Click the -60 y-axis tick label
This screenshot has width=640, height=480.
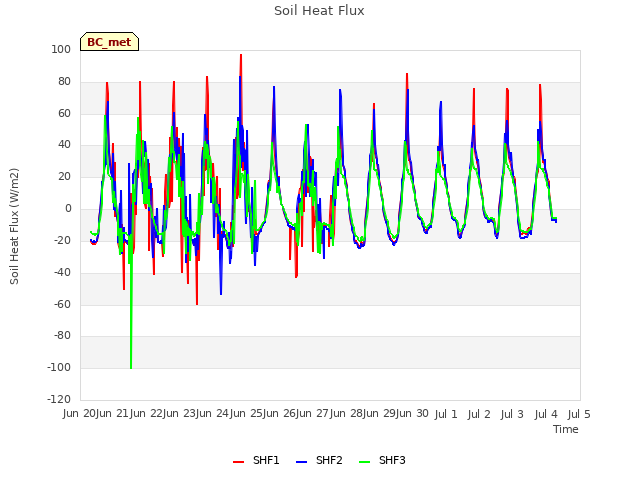62,304
